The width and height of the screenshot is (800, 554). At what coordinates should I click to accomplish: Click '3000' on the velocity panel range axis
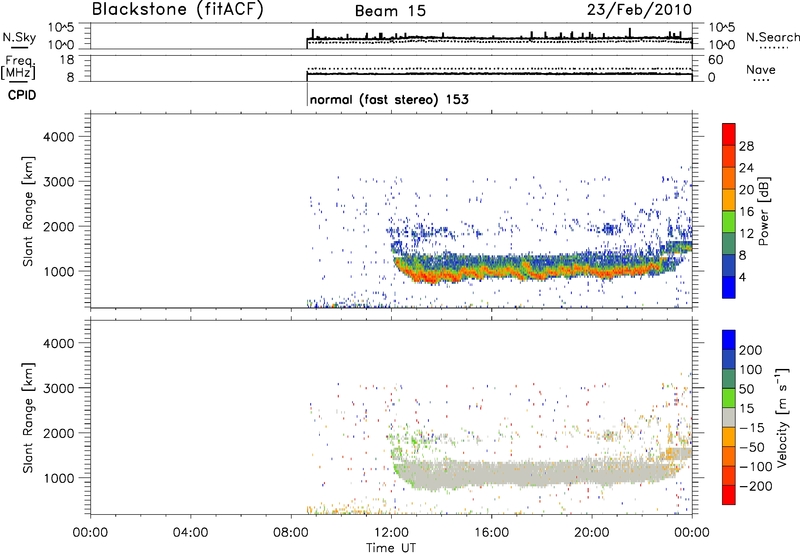coord(59,388)
